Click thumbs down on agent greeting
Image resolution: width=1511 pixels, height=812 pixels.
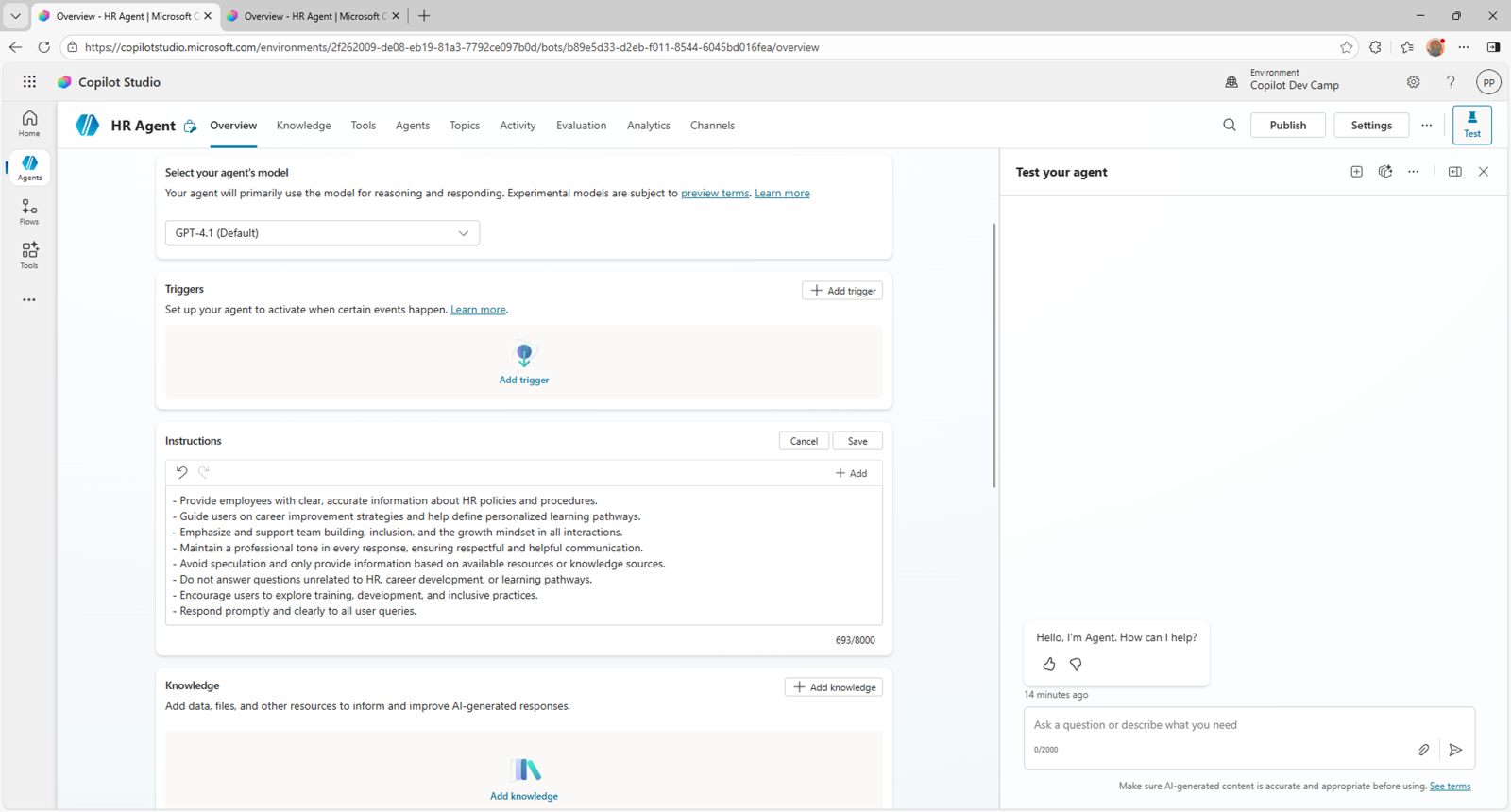[1076, 665]
